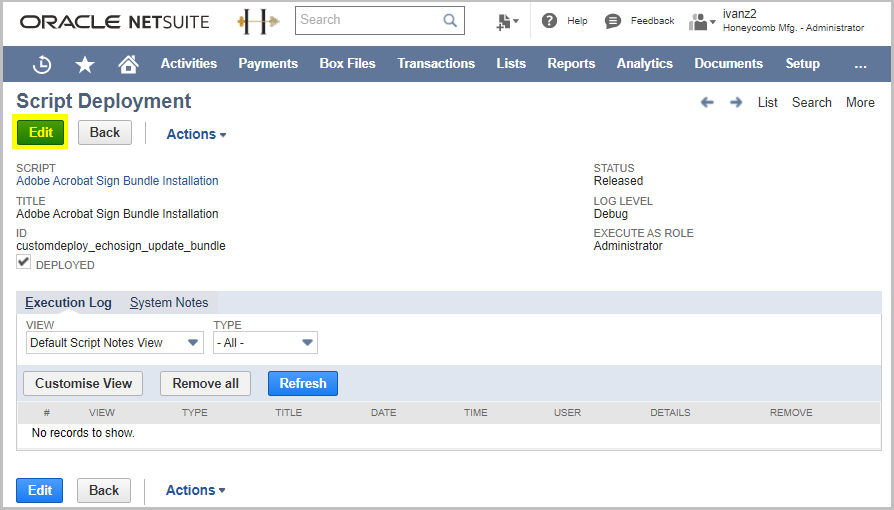Open the Type dropdown showing All
894x510 pixels.
(265, 343)
